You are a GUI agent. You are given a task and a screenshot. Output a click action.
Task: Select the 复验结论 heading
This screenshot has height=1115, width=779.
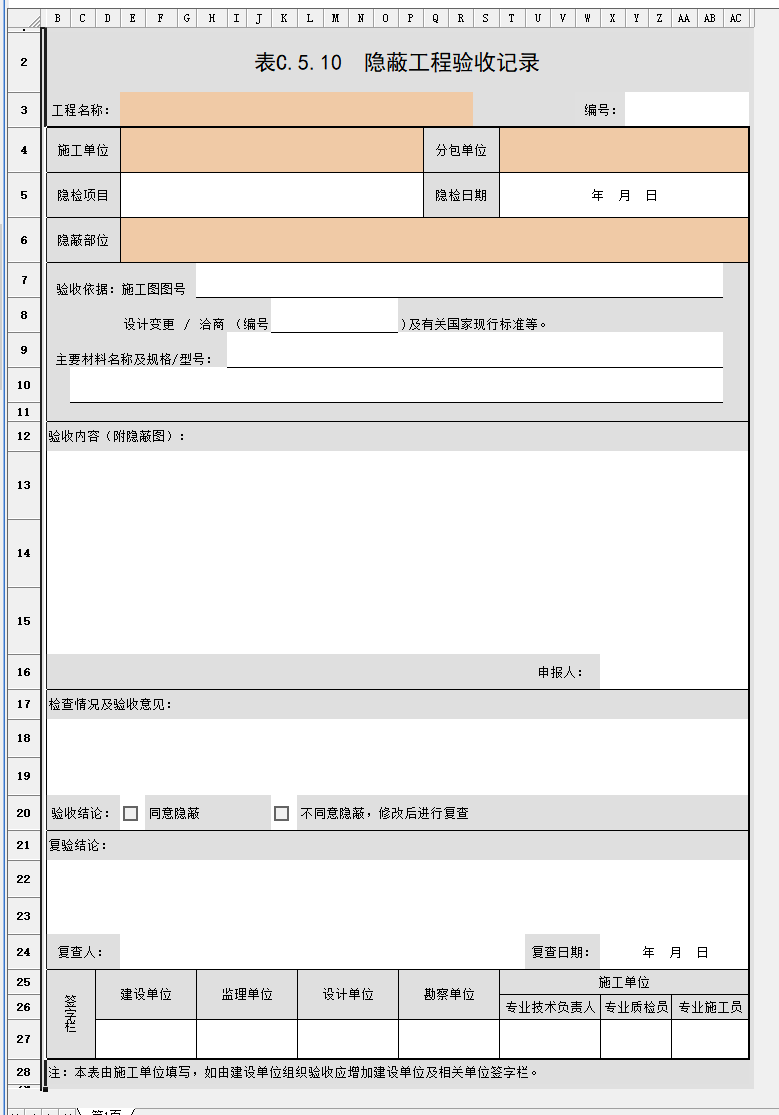[x=78, y=845]
